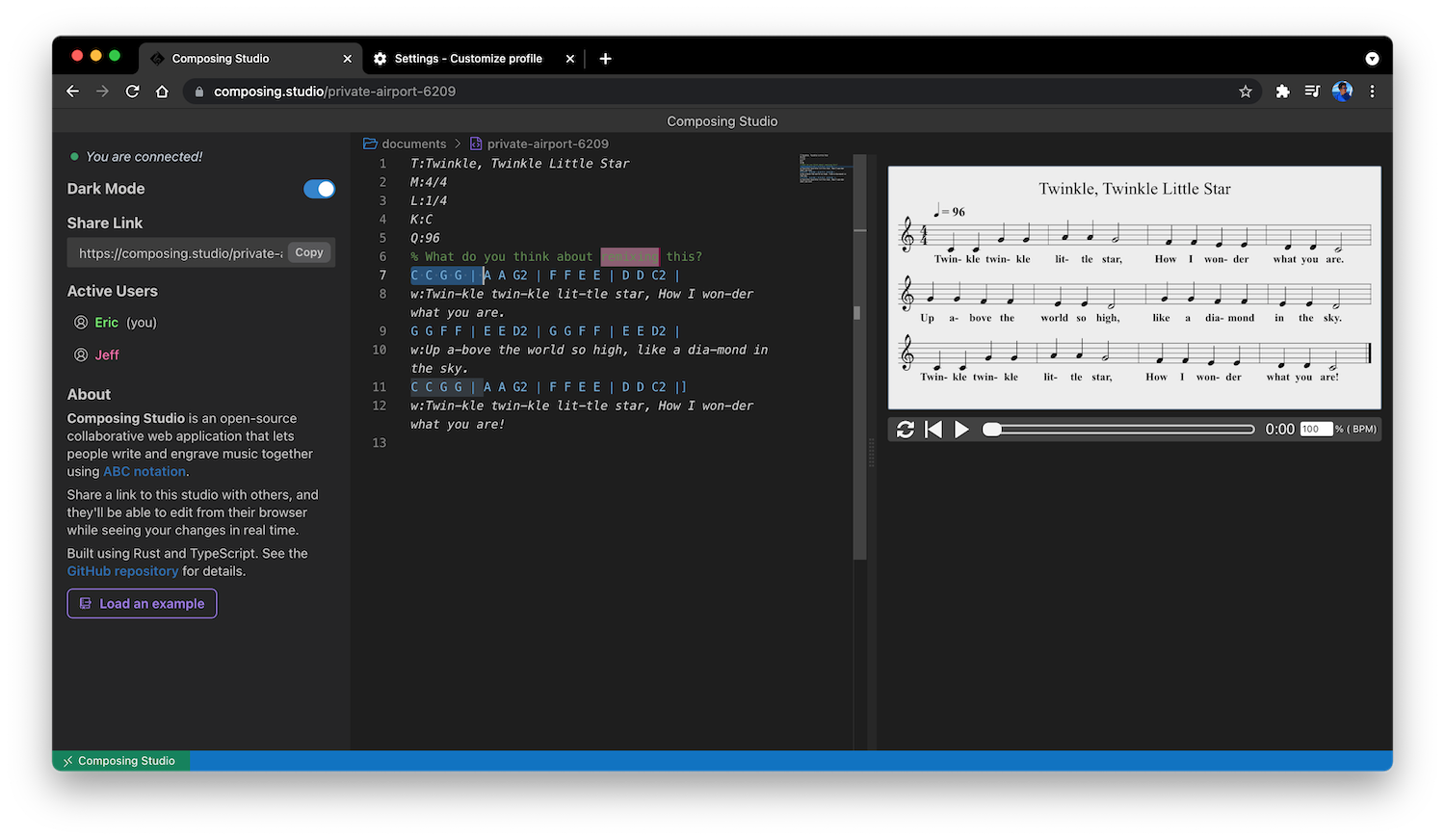The image size is (1445, 840).
Task: Click the Load an example button
Action: (142, 604)
